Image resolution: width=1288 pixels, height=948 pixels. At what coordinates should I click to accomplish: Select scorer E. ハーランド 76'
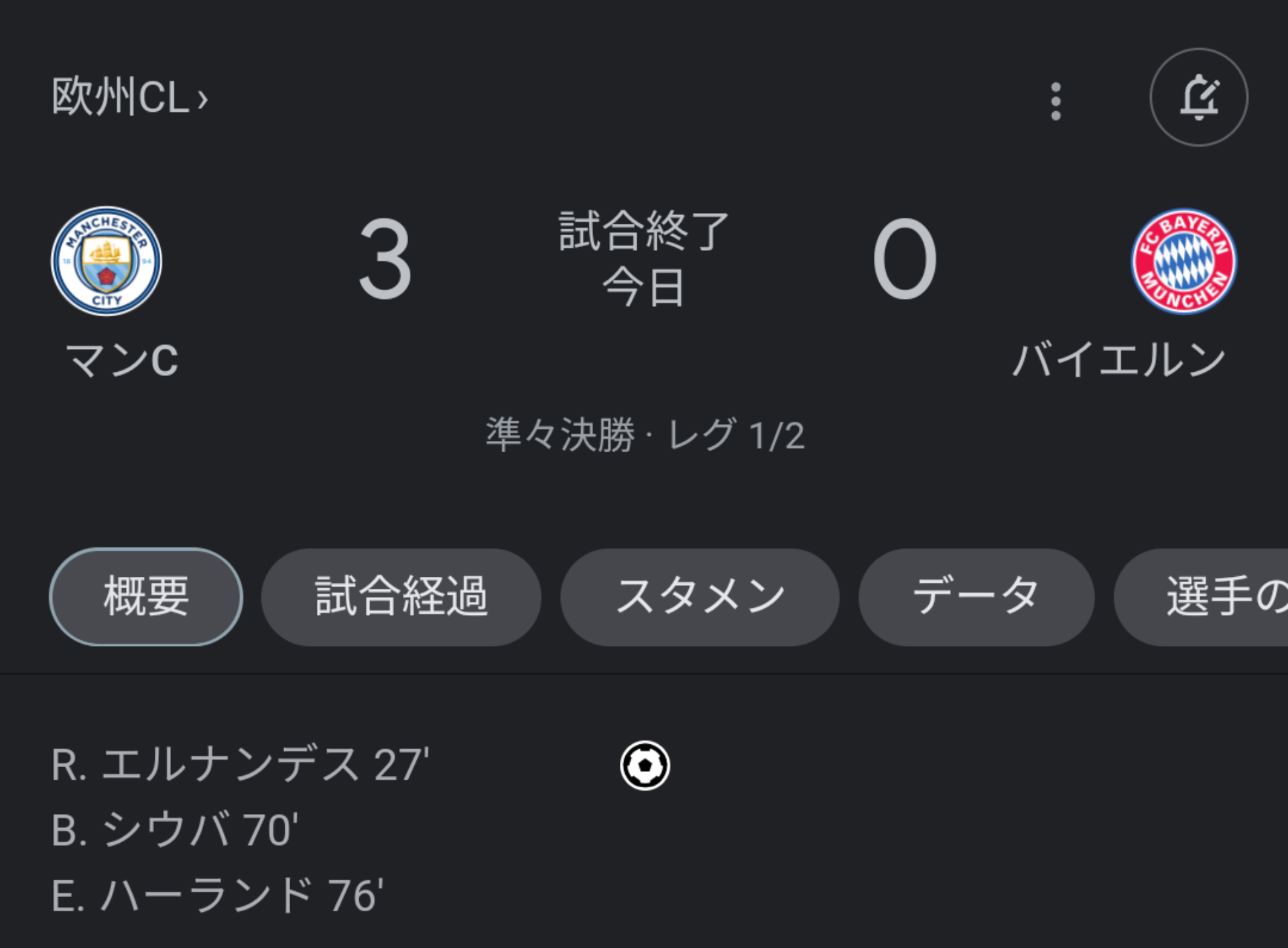point(217,896)
